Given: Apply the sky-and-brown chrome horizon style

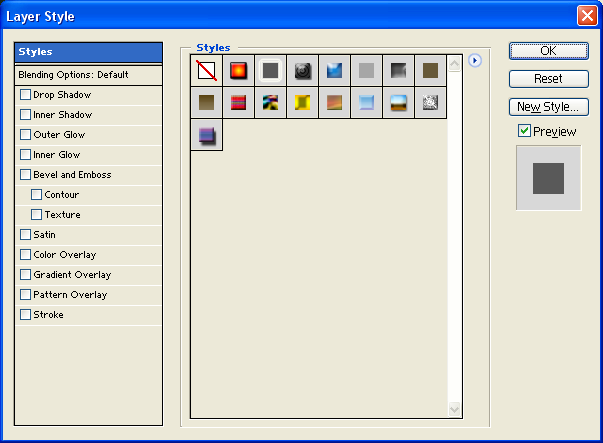Looking at the screenshot, I should pos(398,103).
